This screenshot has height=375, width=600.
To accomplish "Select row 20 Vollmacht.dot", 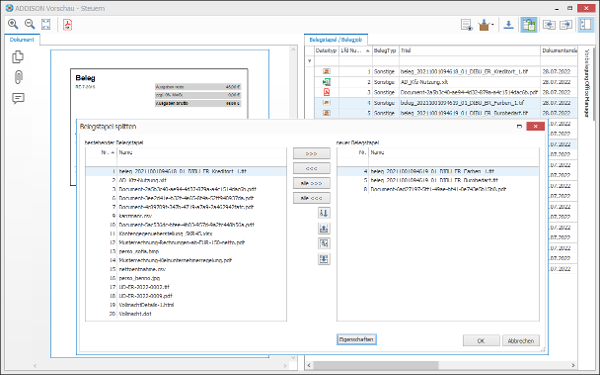I will pyautogui.click(x=186, y=314).
